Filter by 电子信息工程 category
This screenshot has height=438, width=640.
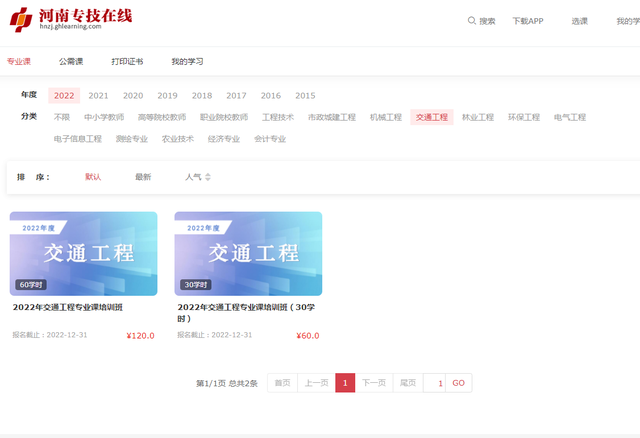click(78, 139)
